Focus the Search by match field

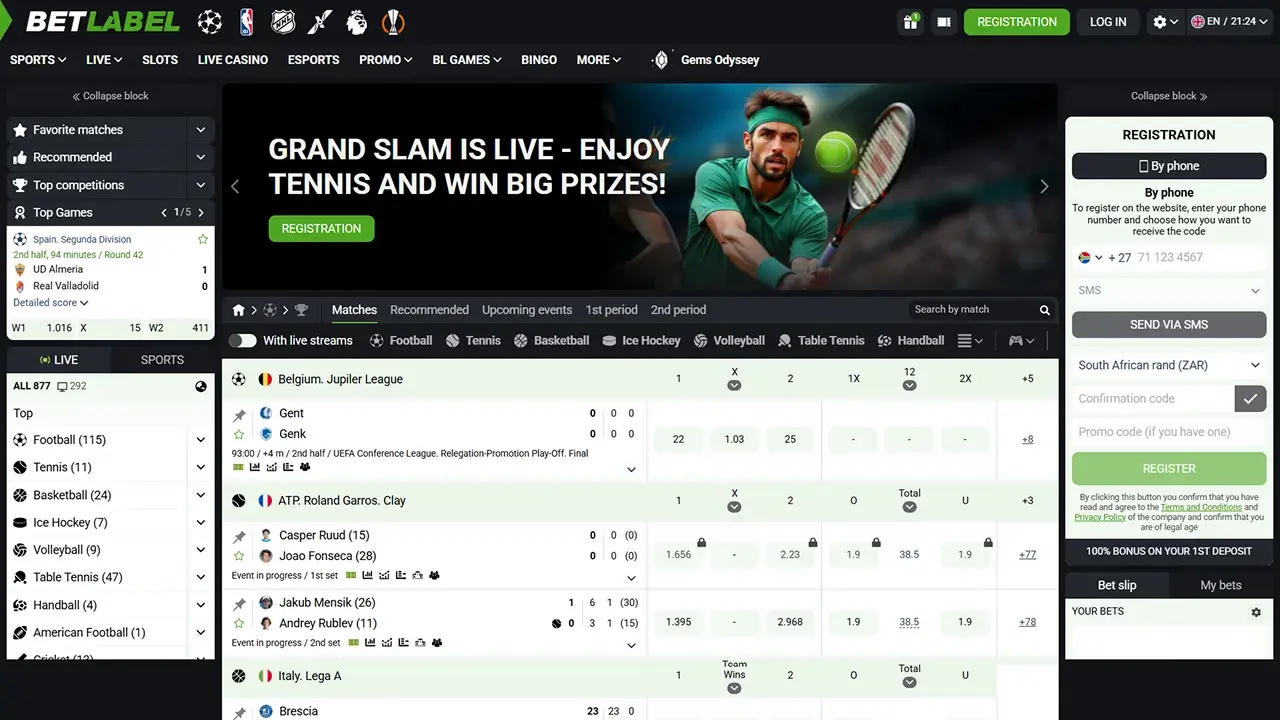click(x=972, y=310)
